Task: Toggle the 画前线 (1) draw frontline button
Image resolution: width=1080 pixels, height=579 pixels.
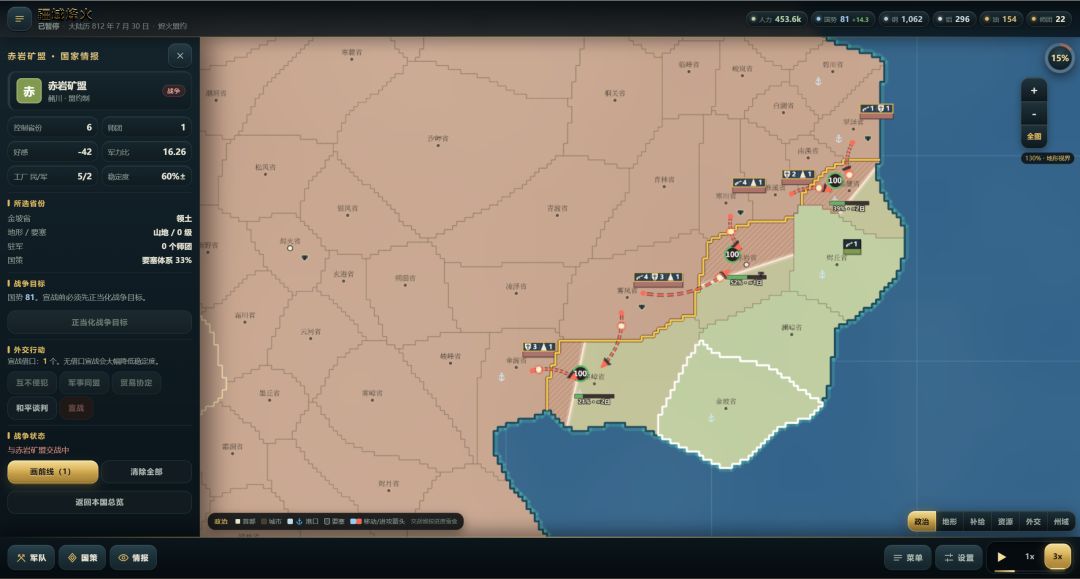Action: click(x=52, y=472)
